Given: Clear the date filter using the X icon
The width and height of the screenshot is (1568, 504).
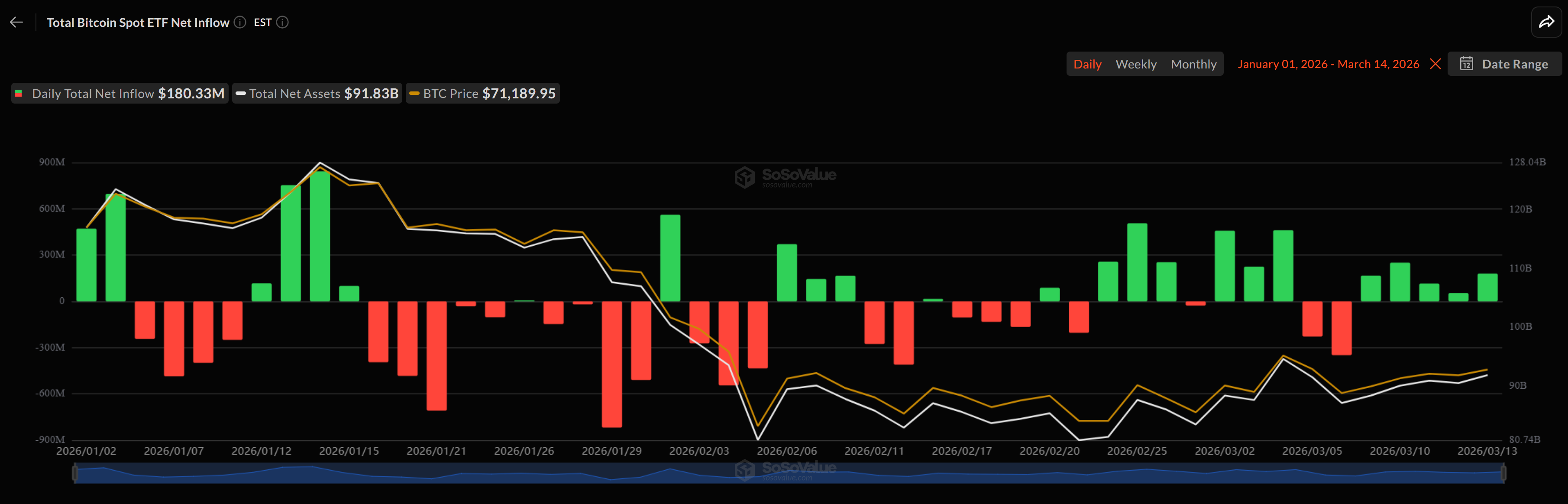Looking at the screenshot, I should [x=1435, y=63].
